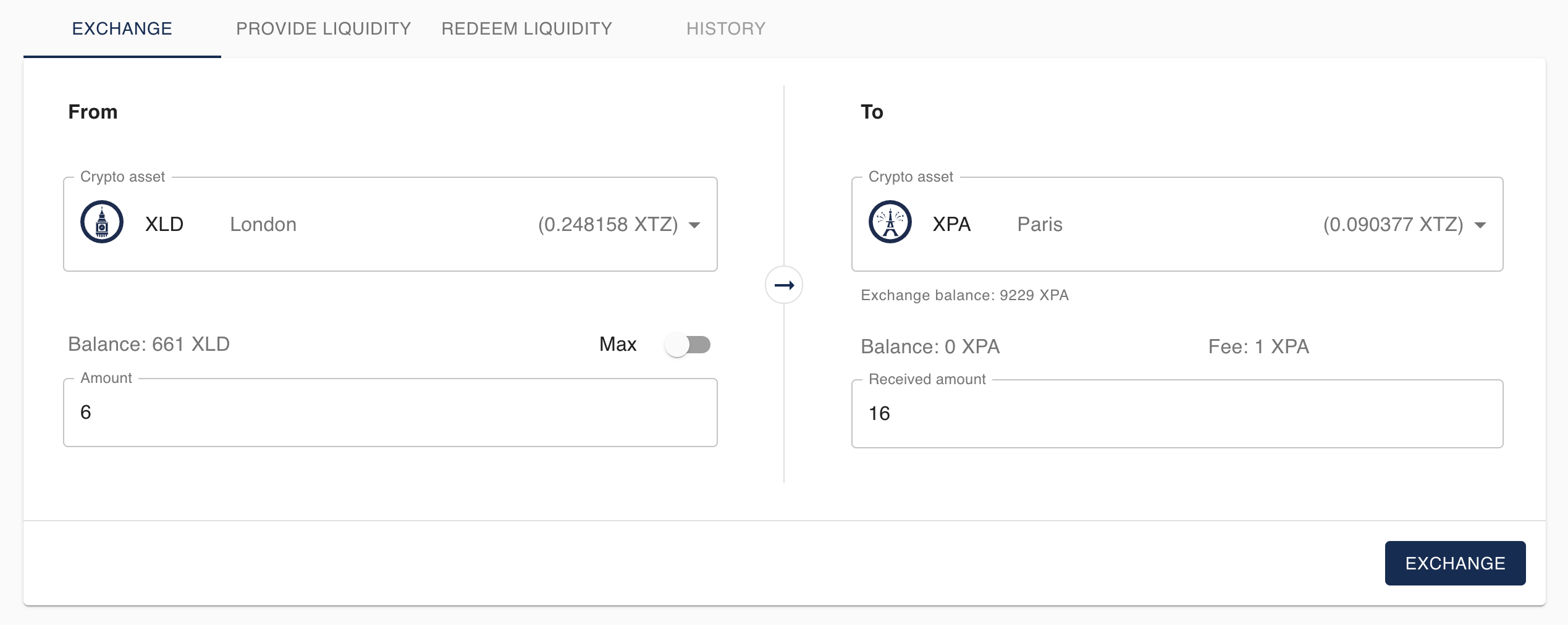Switch to the Exchange tab
Viewport: 1568px width, 625px height.
pyautogui.click(x=122, y=28)
